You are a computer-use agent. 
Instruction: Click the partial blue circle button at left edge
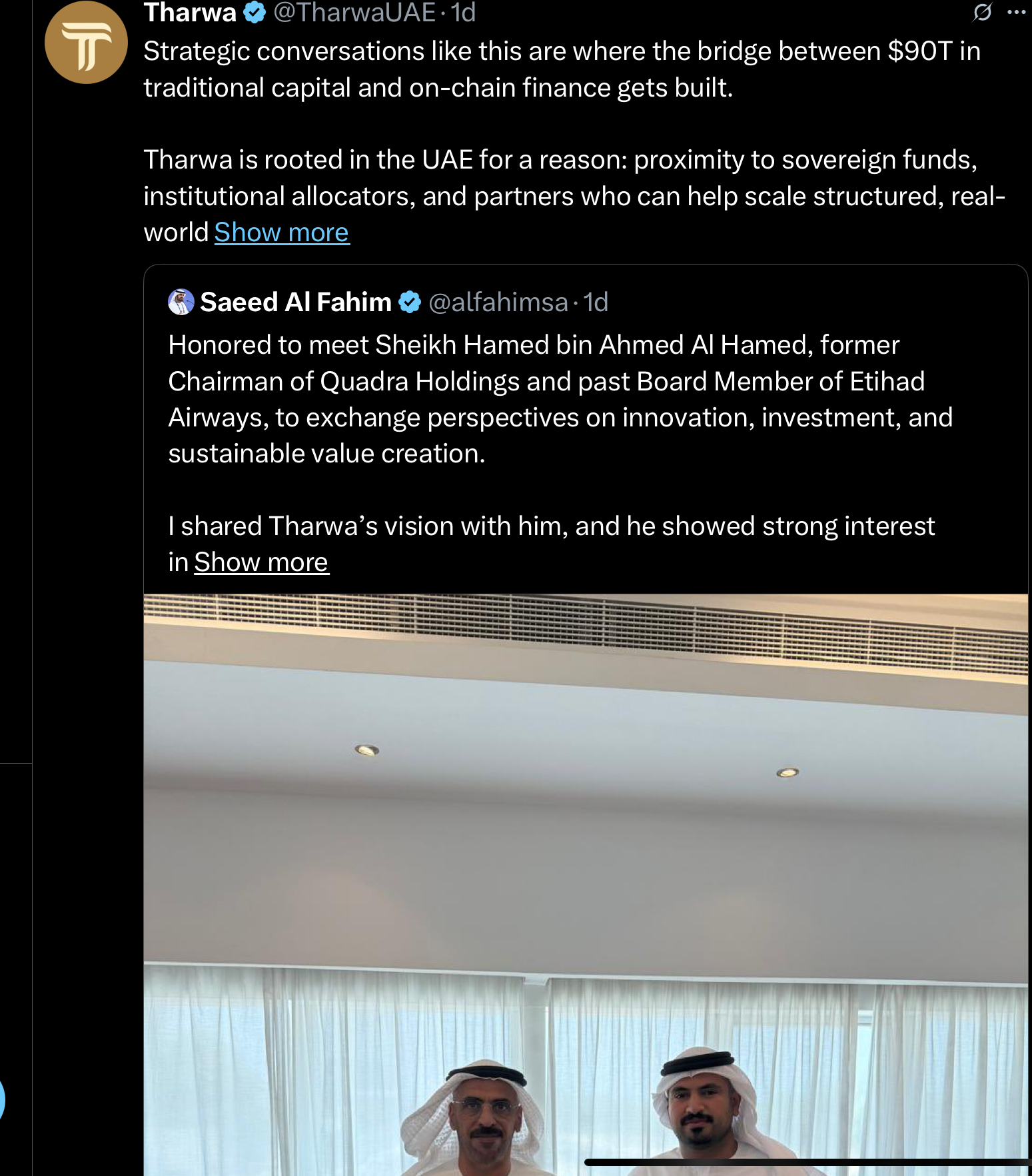tap(2, 1099)
